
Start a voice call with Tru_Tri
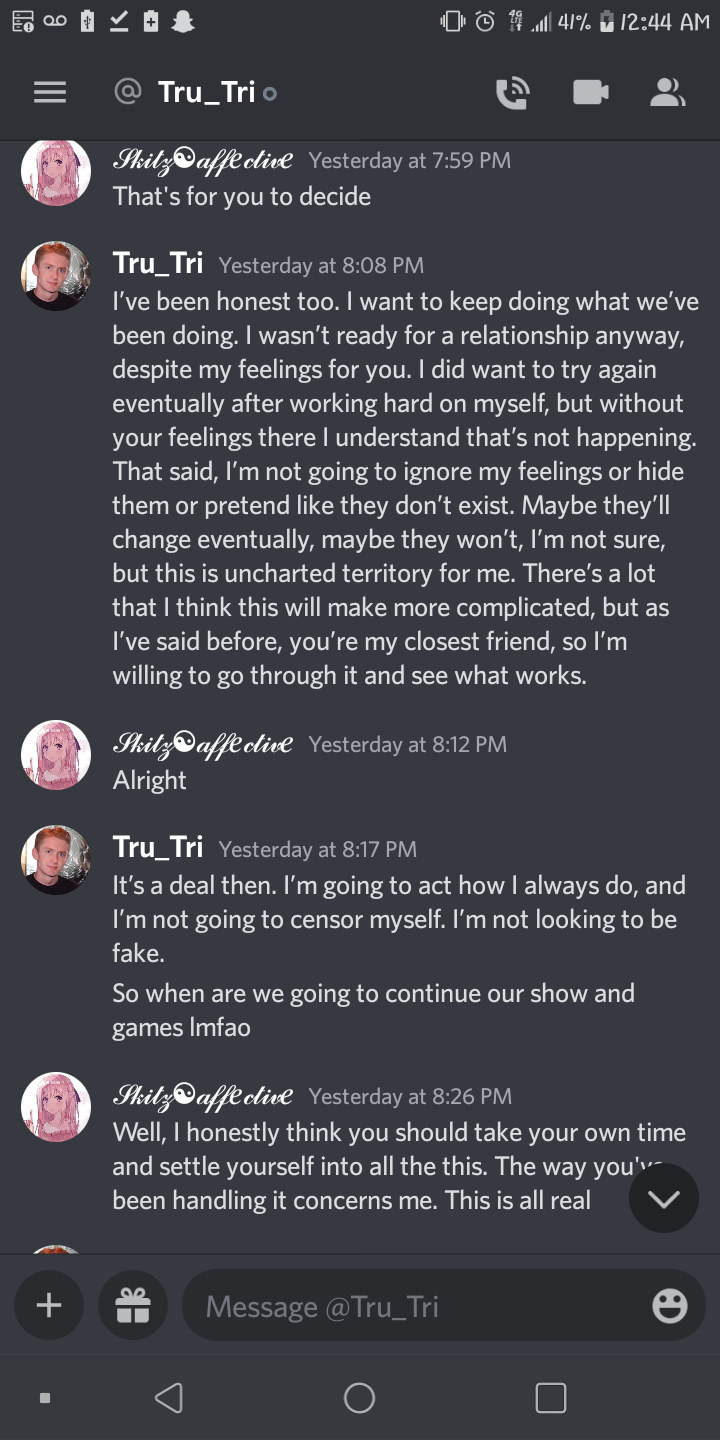click(512, 93)
